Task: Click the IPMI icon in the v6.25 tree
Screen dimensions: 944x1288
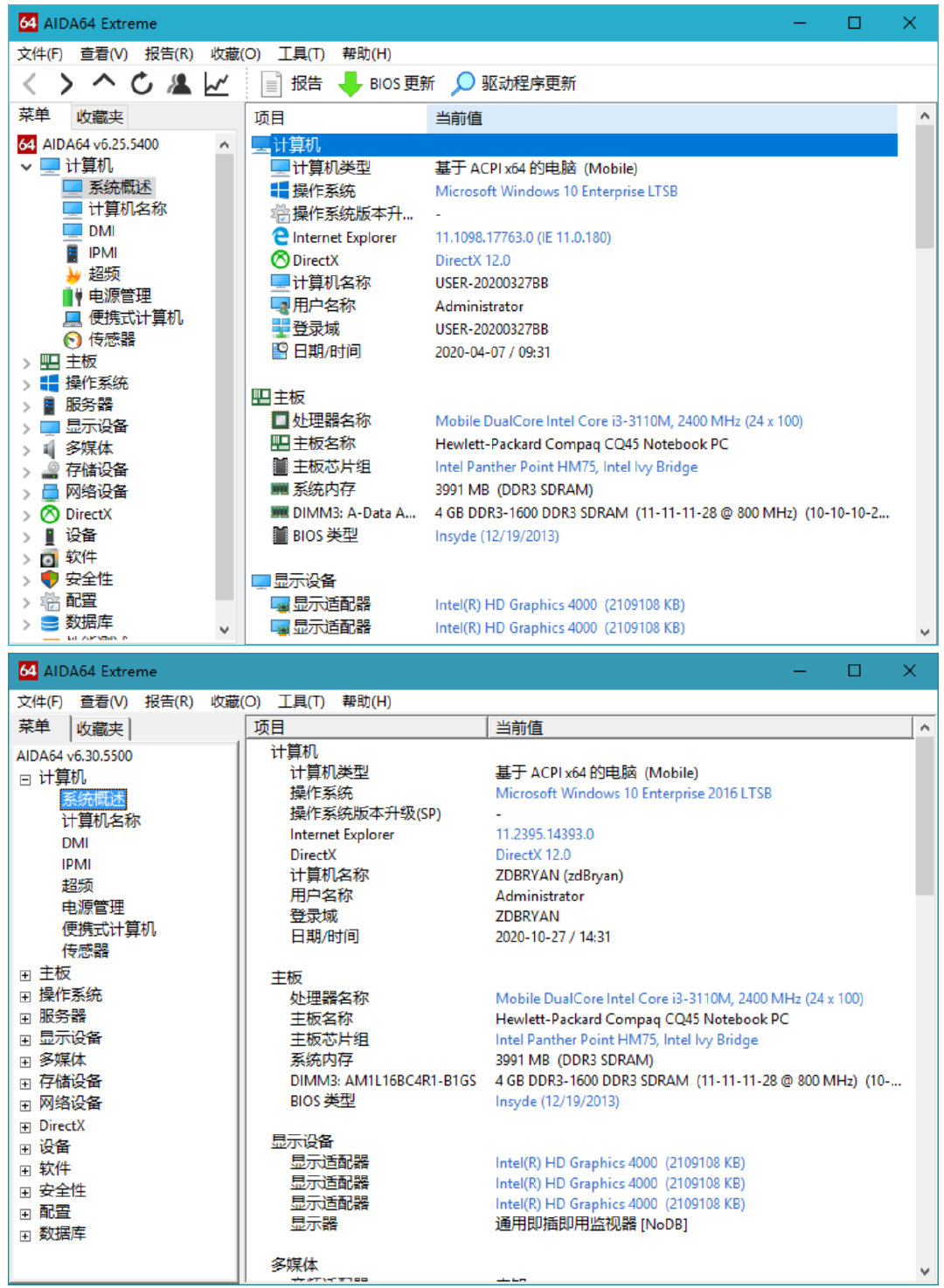Action: (73, 253)
